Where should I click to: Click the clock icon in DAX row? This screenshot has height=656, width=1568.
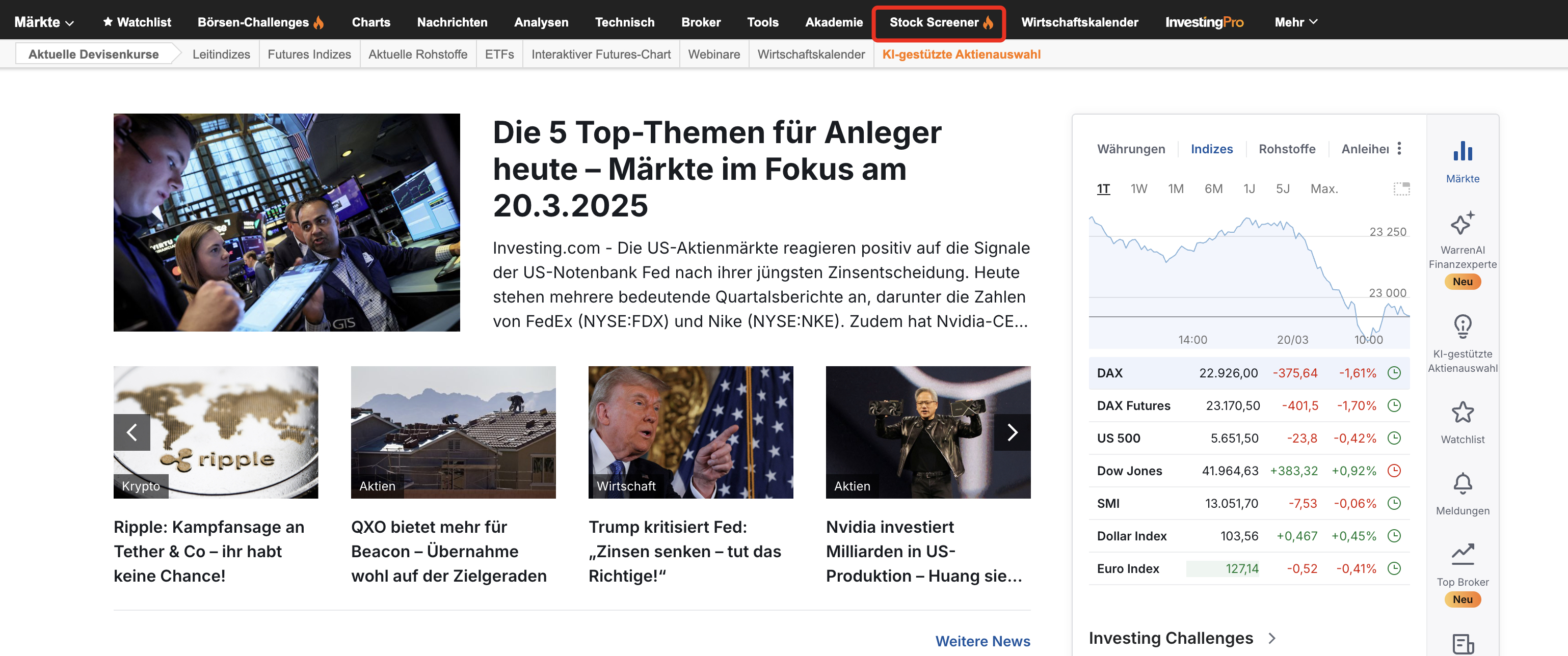click(x=1394, y=373)
